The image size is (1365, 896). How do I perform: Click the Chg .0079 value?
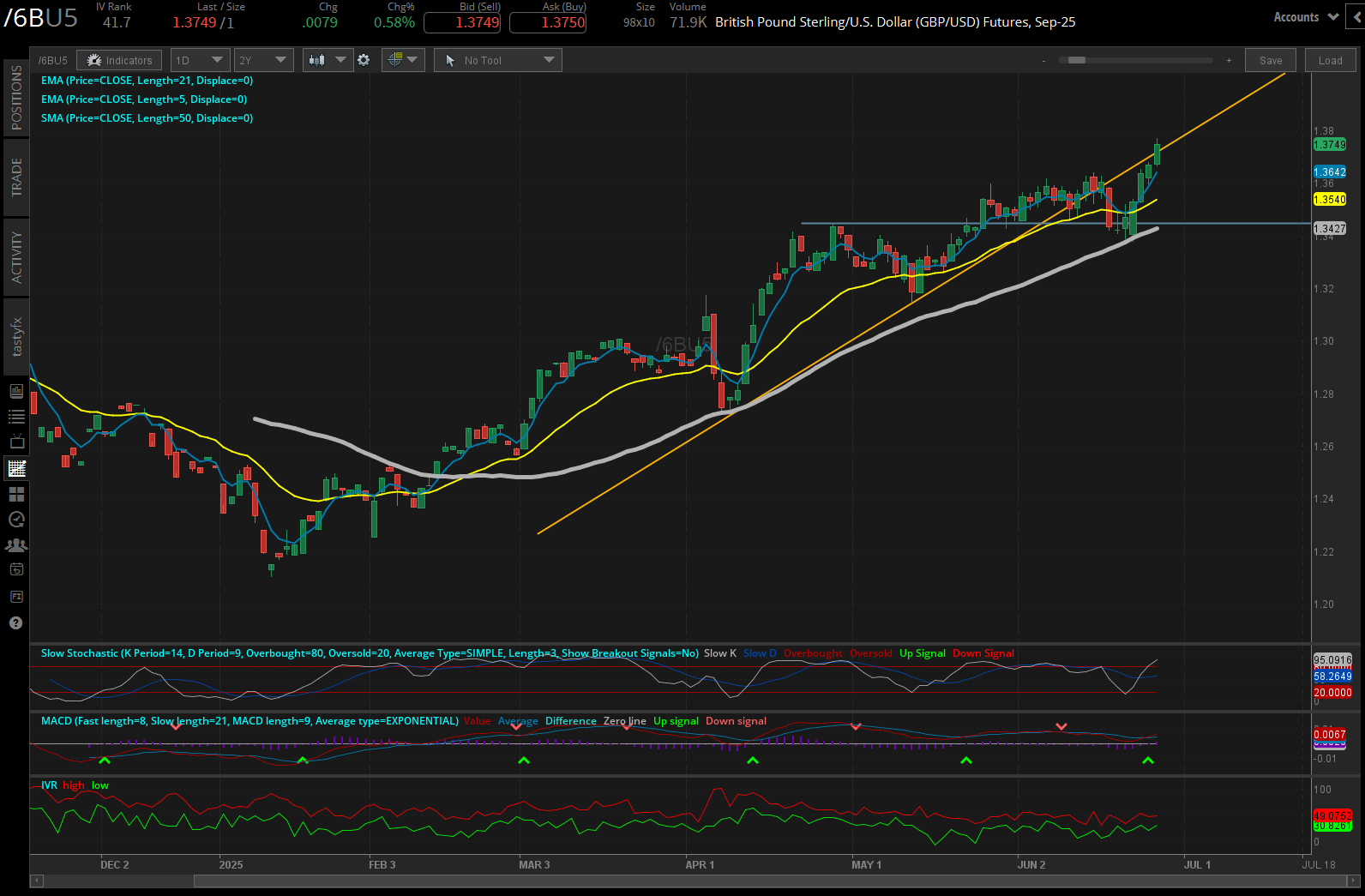[x=320, y=22]
